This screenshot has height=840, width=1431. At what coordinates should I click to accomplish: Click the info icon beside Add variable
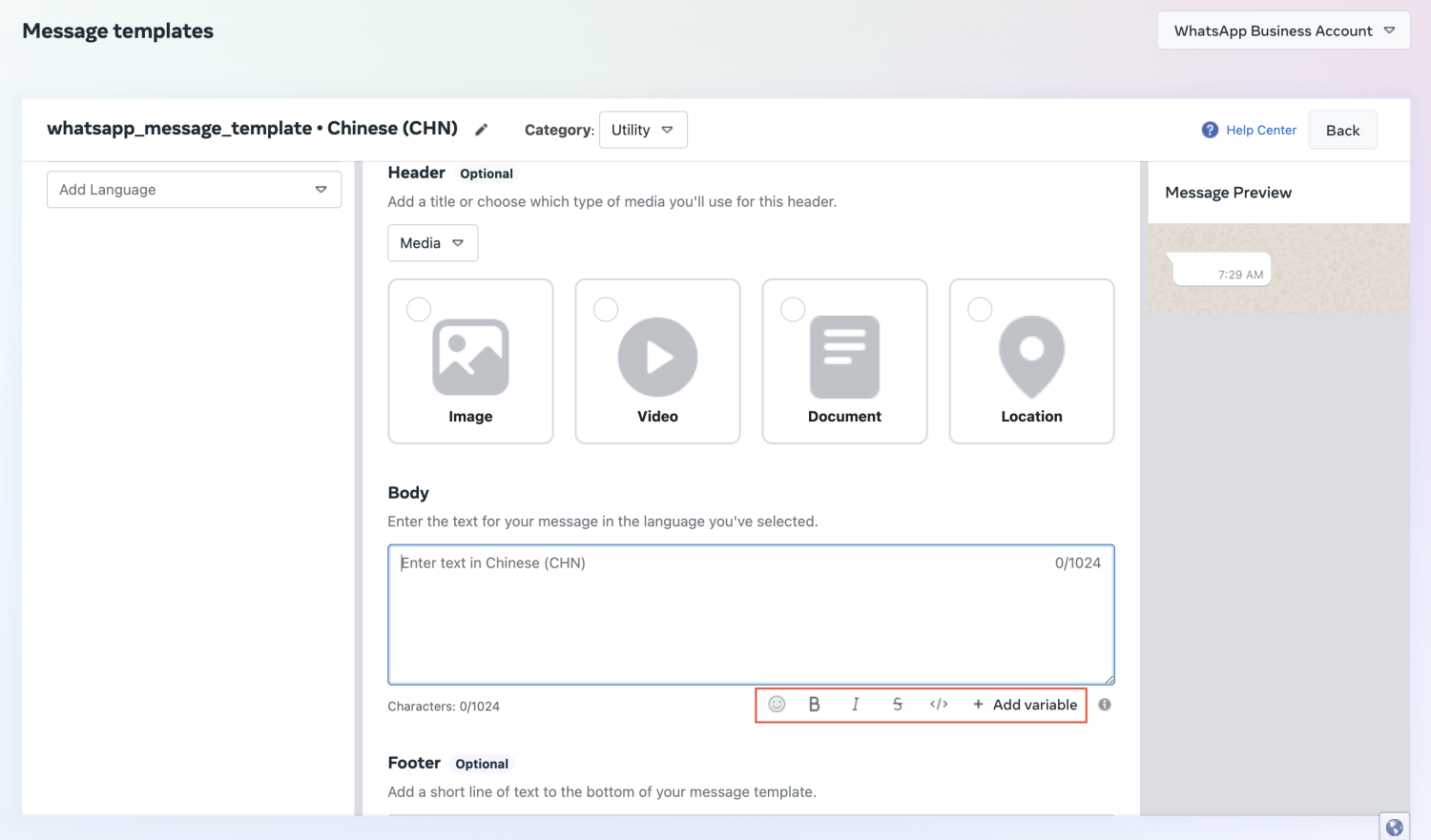pos(1105,705)
